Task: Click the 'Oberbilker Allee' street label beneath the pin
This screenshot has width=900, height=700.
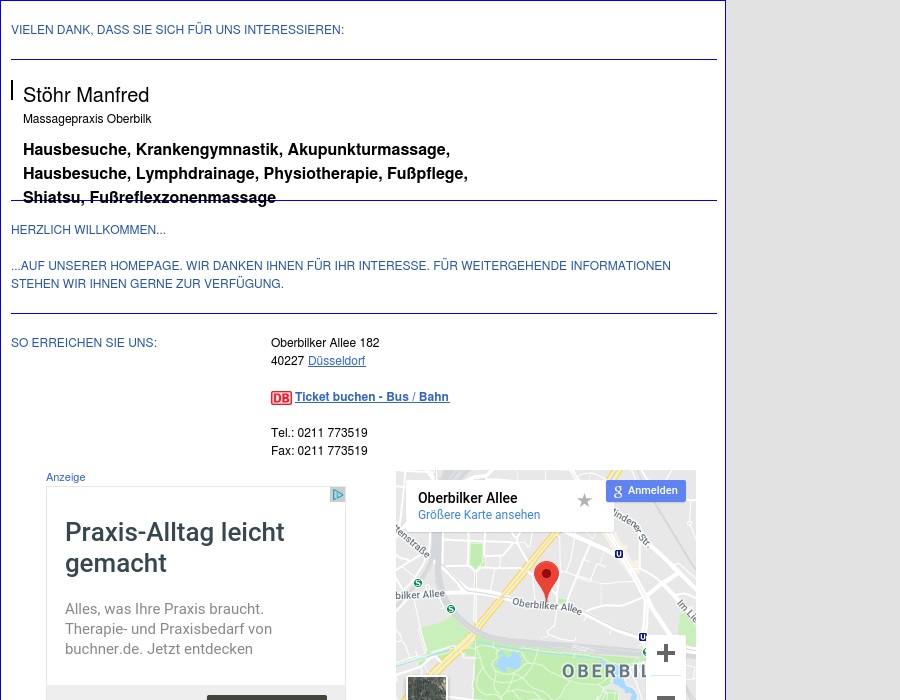Action: [547, 605]
